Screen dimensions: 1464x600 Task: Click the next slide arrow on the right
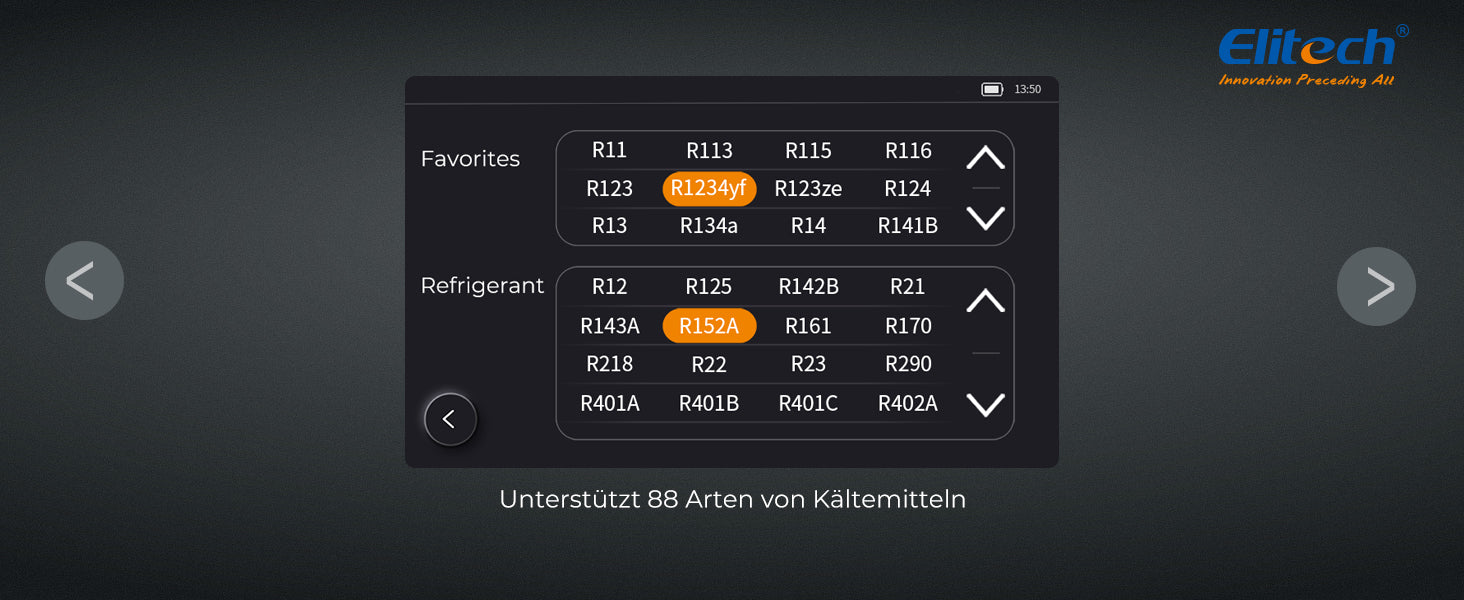(x=1376, y=287)
